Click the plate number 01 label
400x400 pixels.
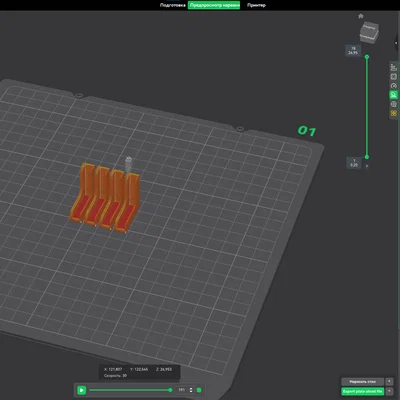coord(307,131)
